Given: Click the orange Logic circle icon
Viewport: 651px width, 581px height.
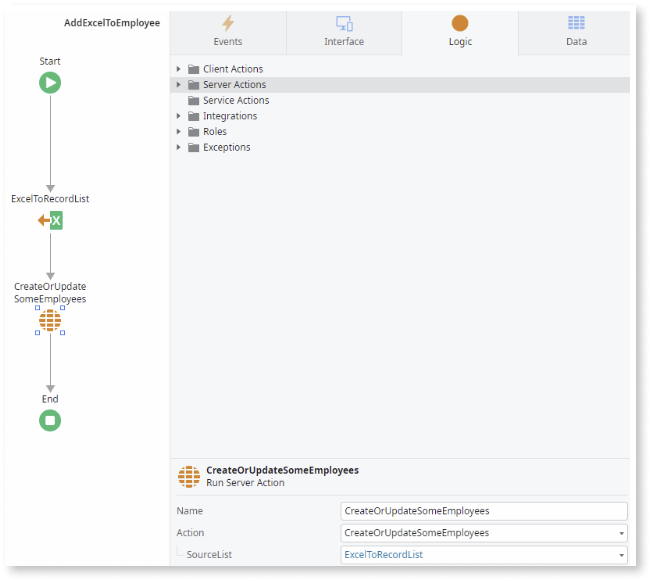Looking at the screenshot, I should (460, 23).
